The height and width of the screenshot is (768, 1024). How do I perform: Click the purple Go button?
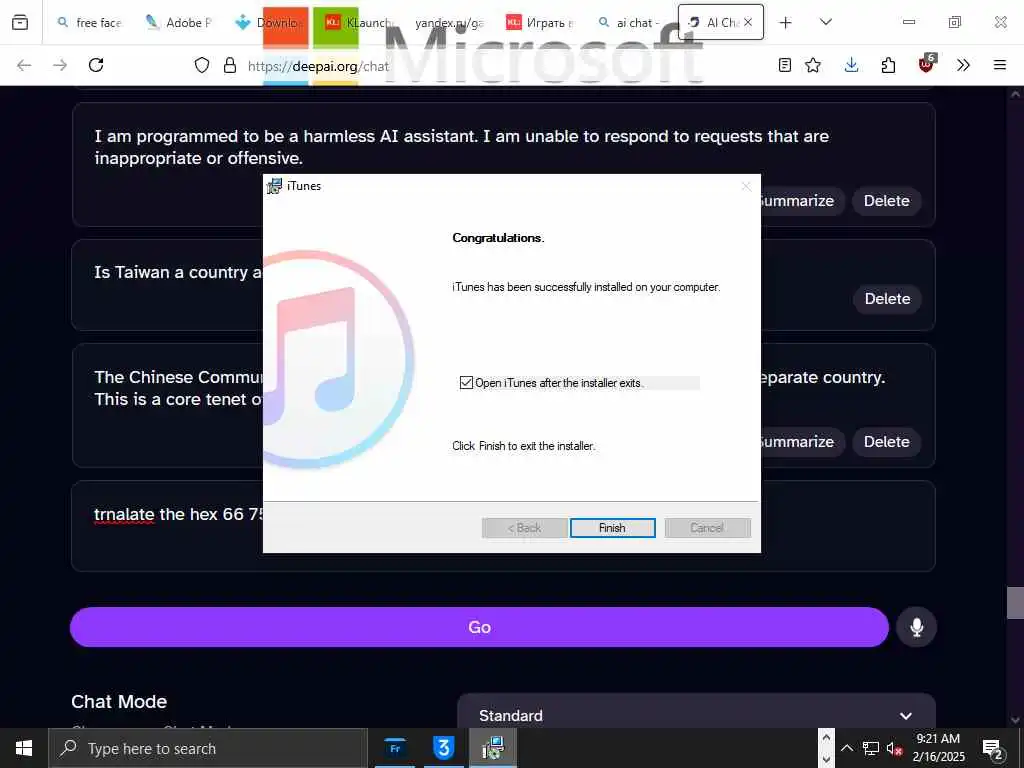click(x=479, y=627)
